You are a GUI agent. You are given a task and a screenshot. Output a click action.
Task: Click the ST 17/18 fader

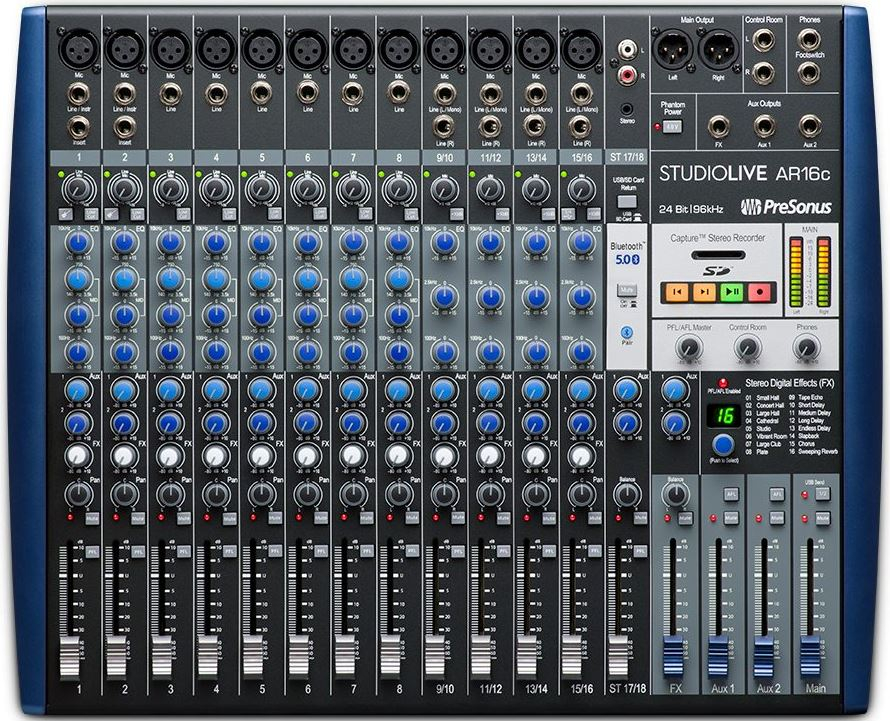tap(619, 657)
